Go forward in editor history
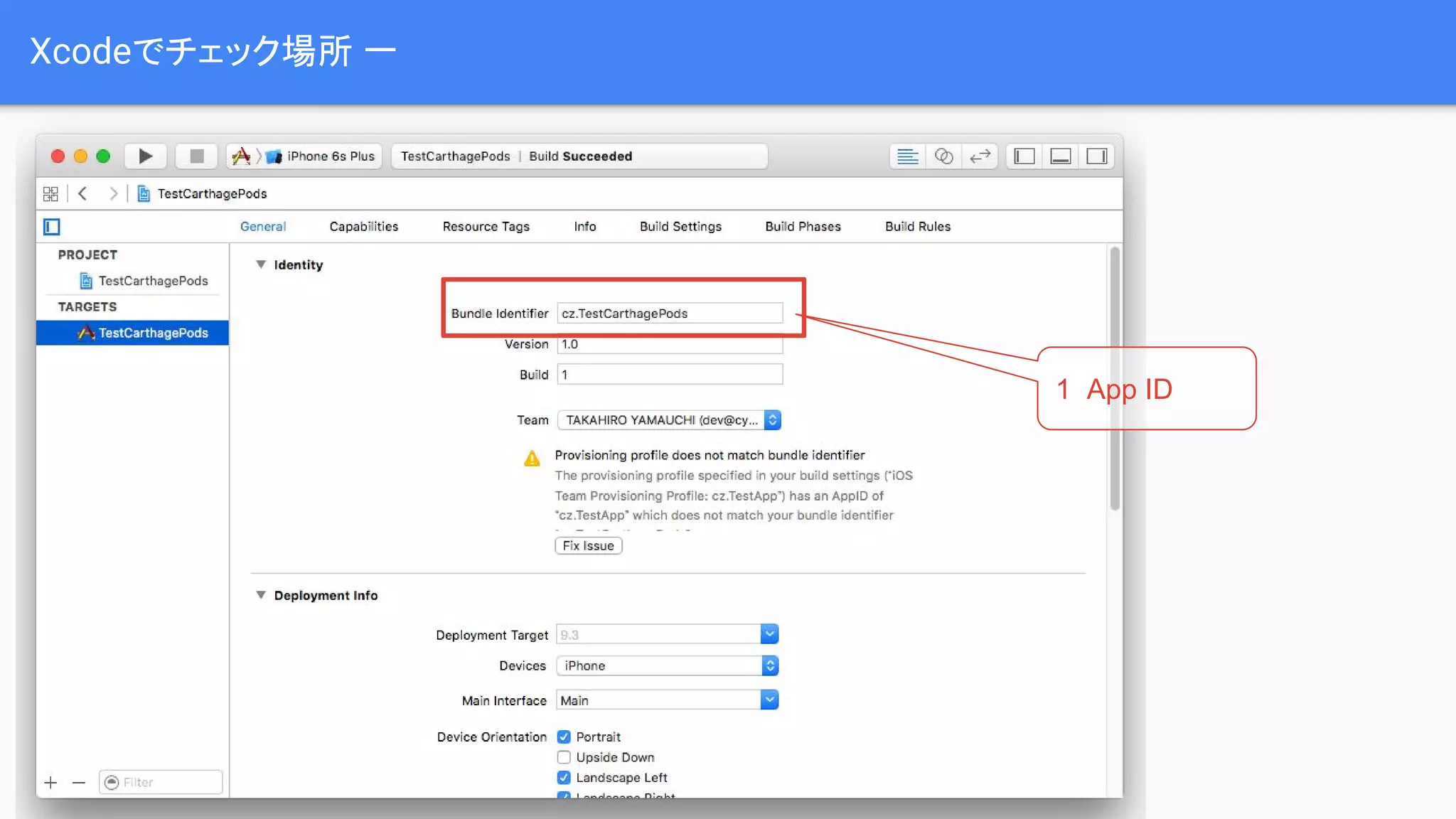This screenshot has height=819, width=1456. (x=113, y=193)
